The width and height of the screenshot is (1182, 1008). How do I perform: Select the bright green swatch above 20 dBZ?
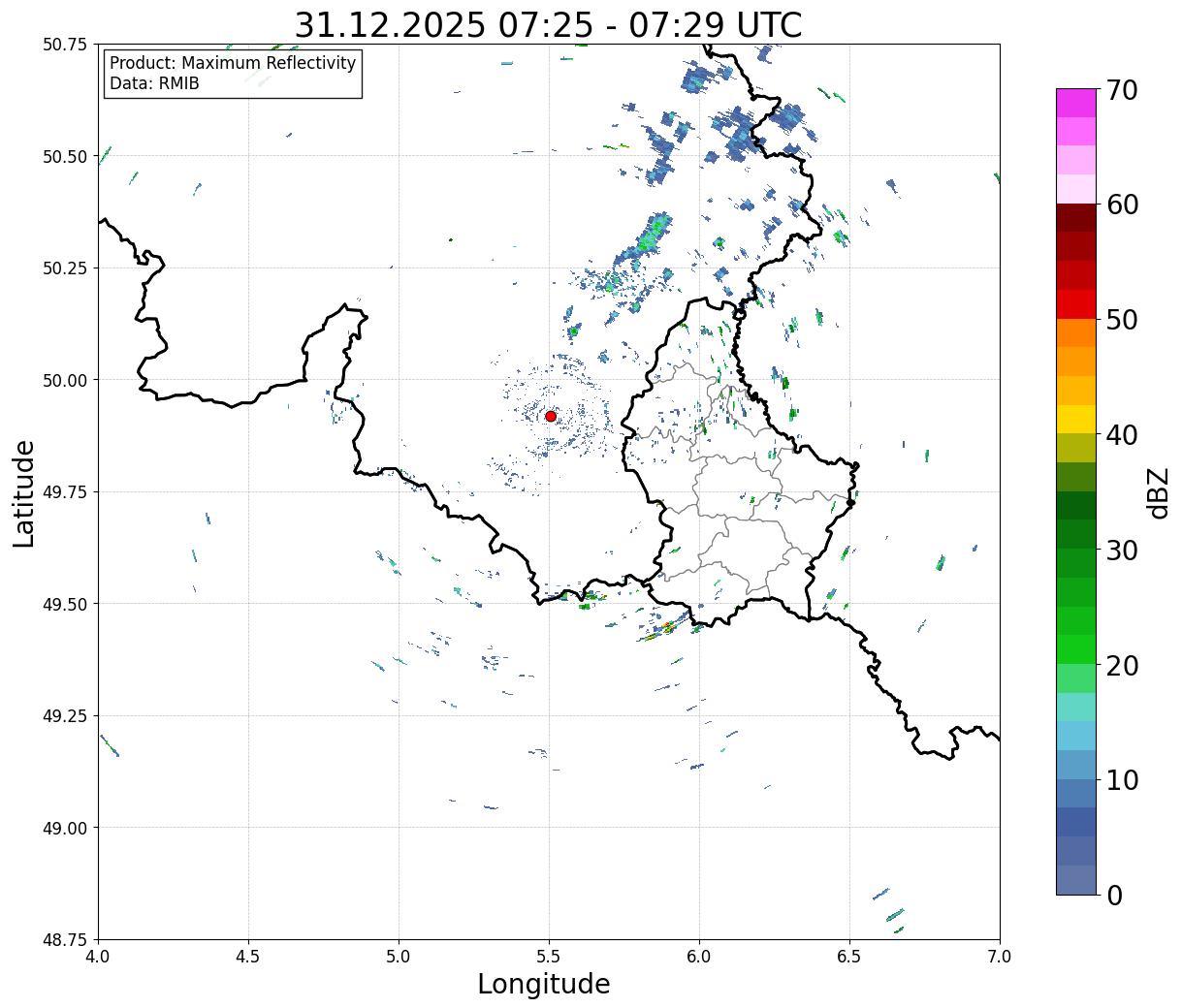[x=1076, y=648]
